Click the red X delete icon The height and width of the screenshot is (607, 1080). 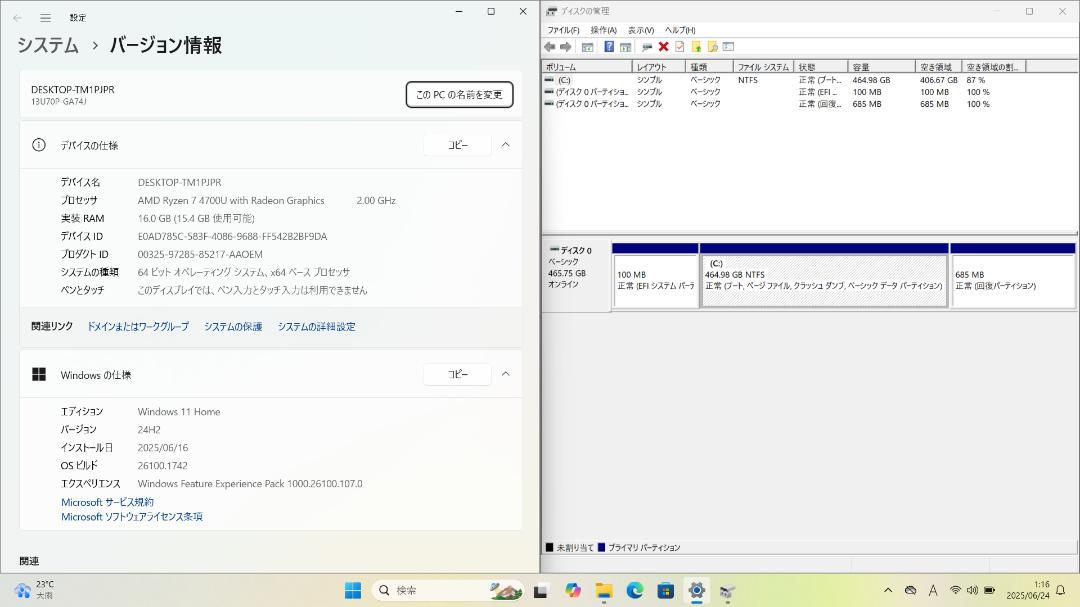pyautogui.click(x=663, y=47)
